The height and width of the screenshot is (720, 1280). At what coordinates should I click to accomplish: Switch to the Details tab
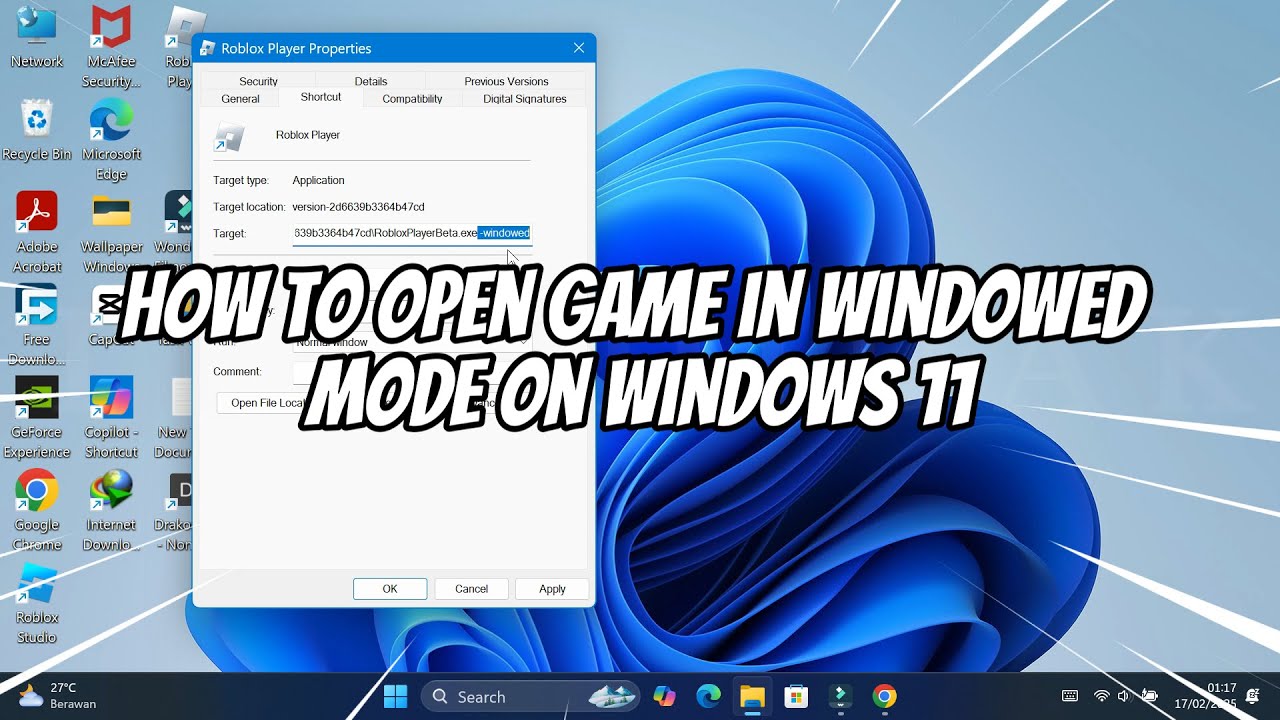(x=370, y=81)
